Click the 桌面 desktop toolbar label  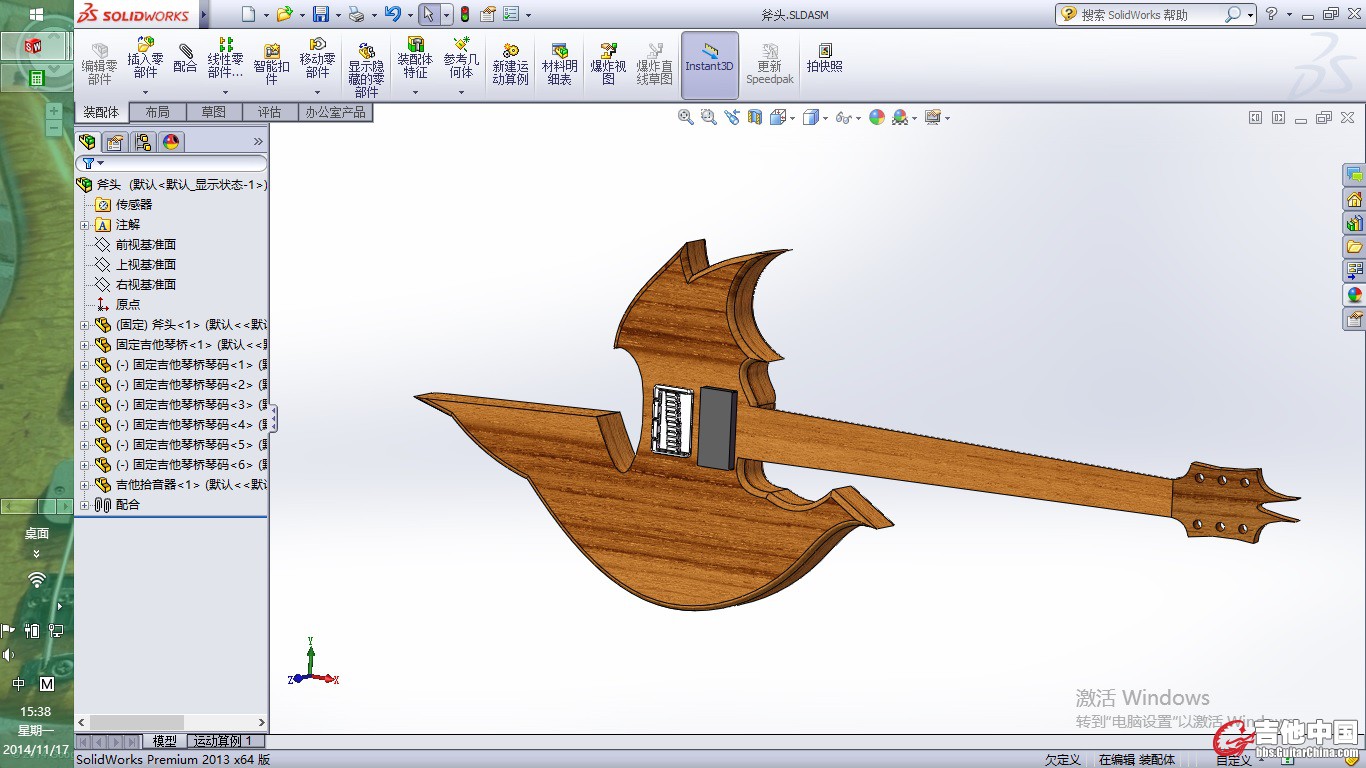36,534
